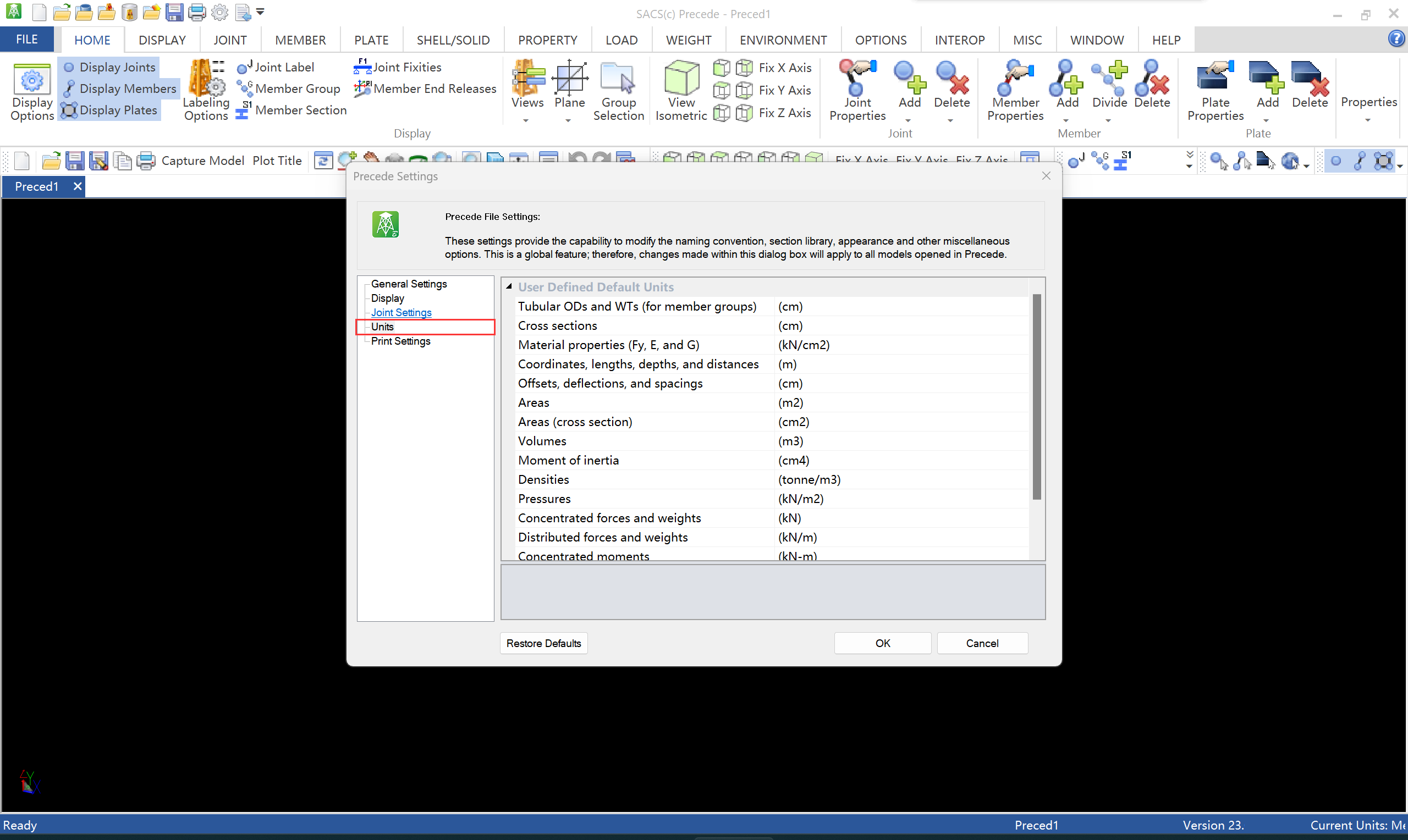Open the Joint Settings link in tree
The height and width of the screenshot is (840, 1408).
click(x=401, y=312)
